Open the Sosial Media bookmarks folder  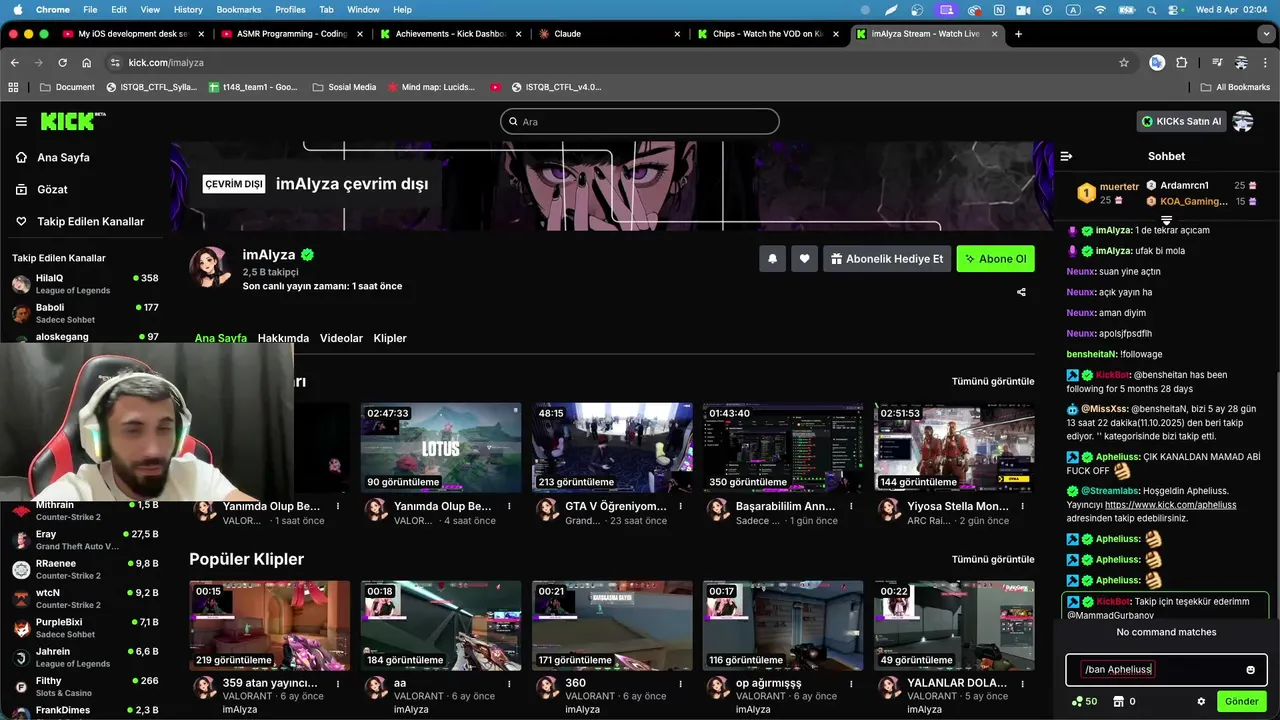[x=344, y=87]
